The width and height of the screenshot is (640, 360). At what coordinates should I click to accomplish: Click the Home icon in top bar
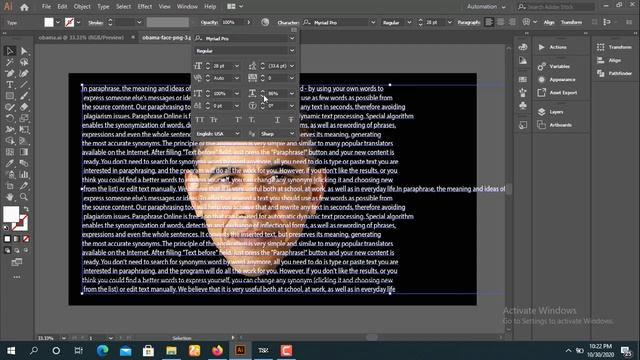[x=24, y=7]
